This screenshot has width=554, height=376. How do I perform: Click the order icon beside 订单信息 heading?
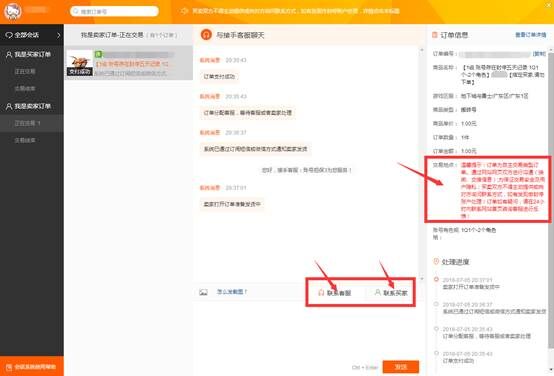pos(435,35)
